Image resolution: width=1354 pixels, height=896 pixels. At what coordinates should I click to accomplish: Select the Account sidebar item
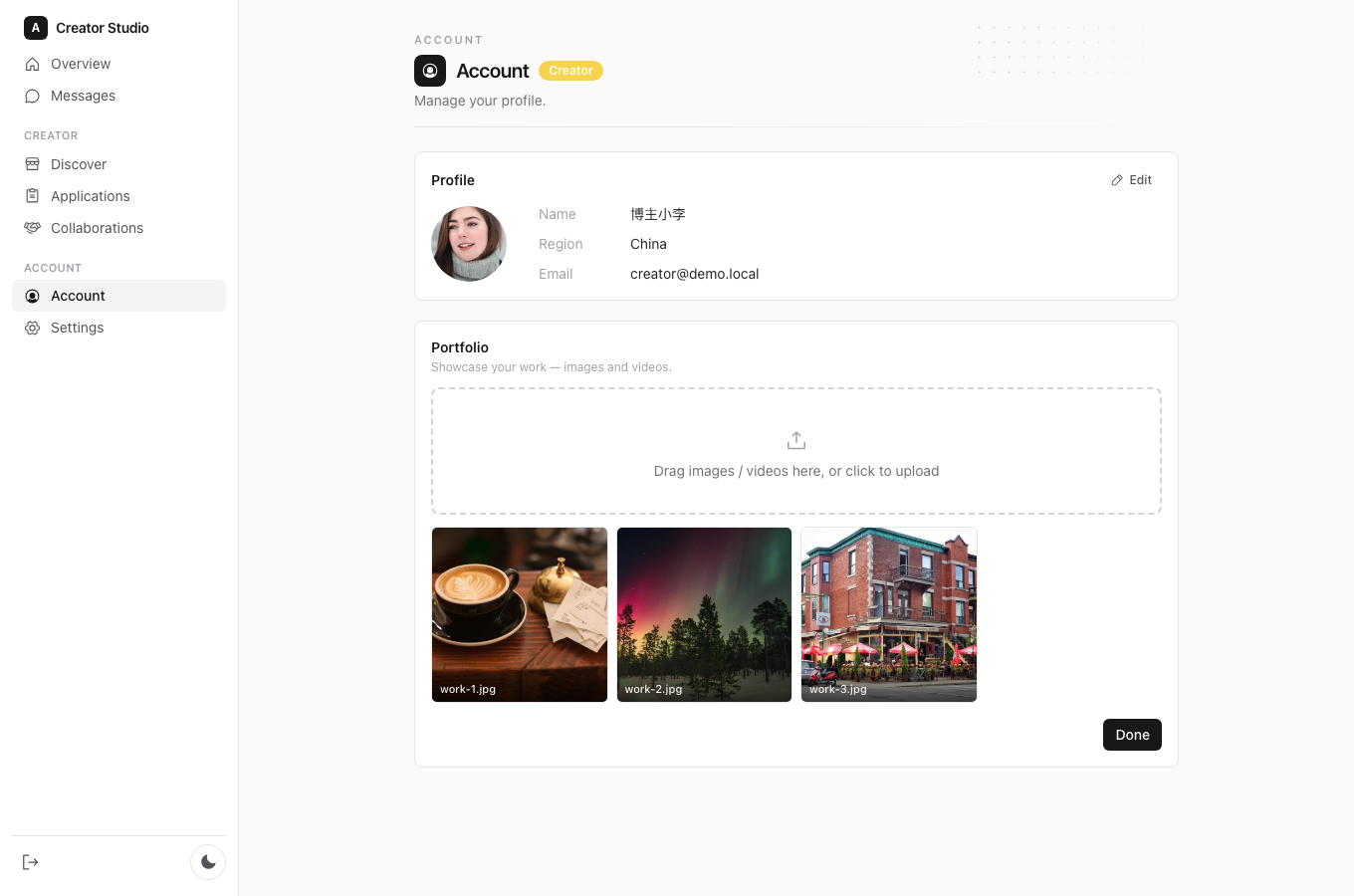tap(118, 296)
